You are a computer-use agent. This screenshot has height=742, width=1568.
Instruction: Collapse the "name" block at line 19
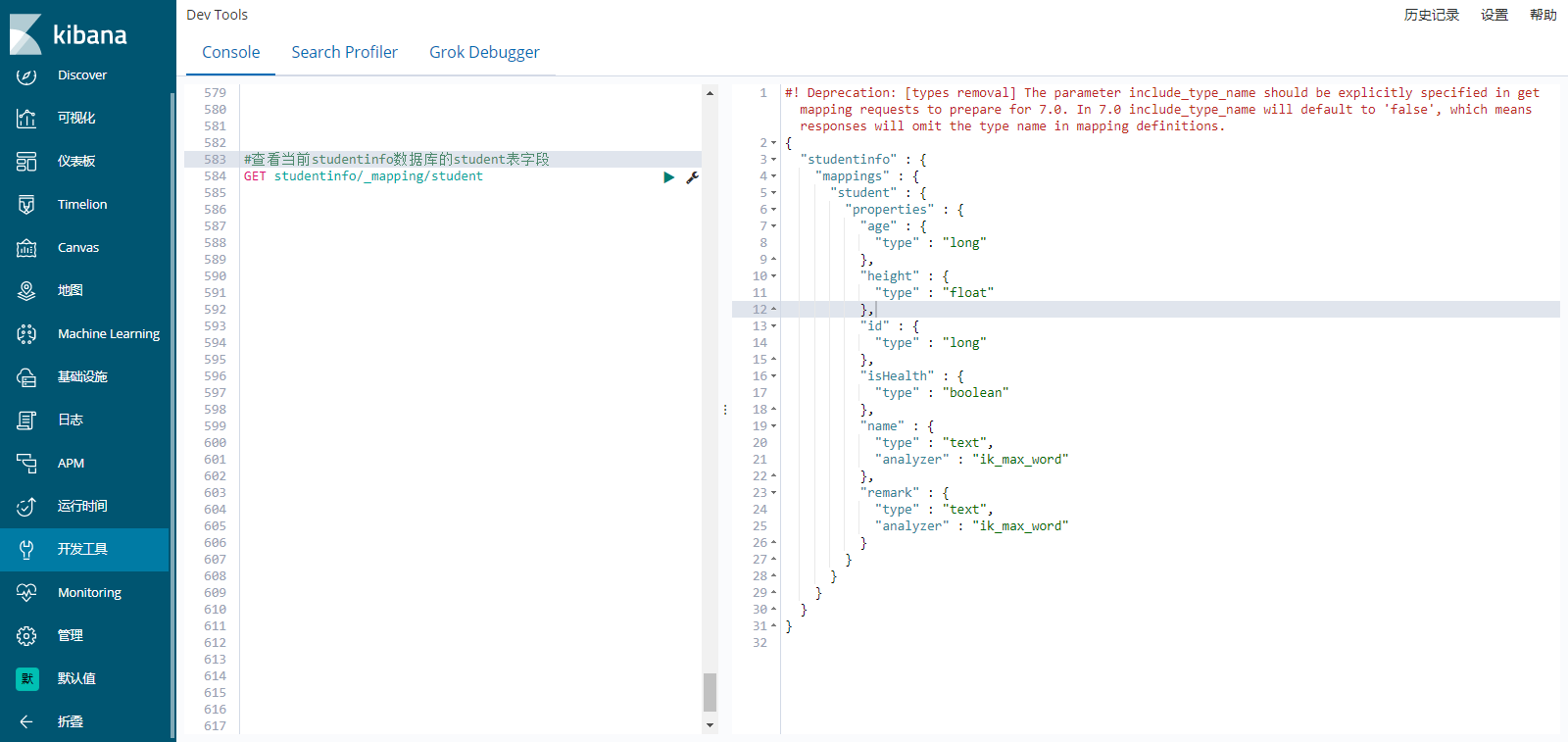(x=774, y=426)
